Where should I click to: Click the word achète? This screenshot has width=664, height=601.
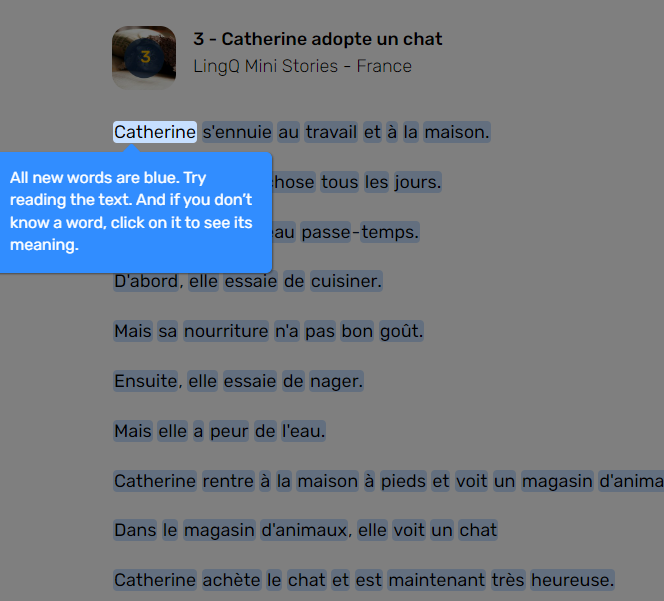tap(231, 580)
